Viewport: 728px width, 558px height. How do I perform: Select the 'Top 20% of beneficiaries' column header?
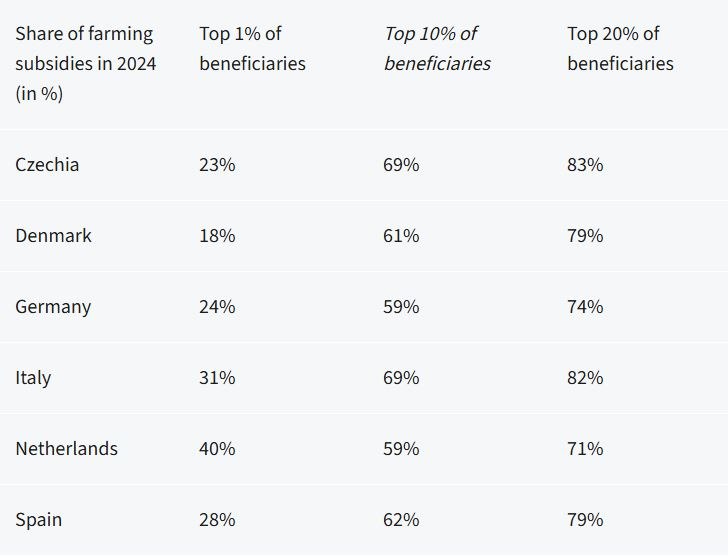(x=620, y=48)
